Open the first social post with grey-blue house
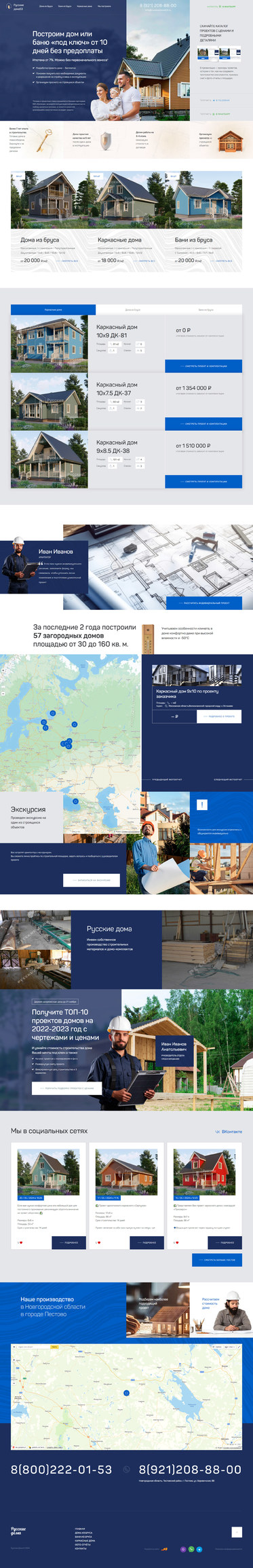 tap(48, 1172)
